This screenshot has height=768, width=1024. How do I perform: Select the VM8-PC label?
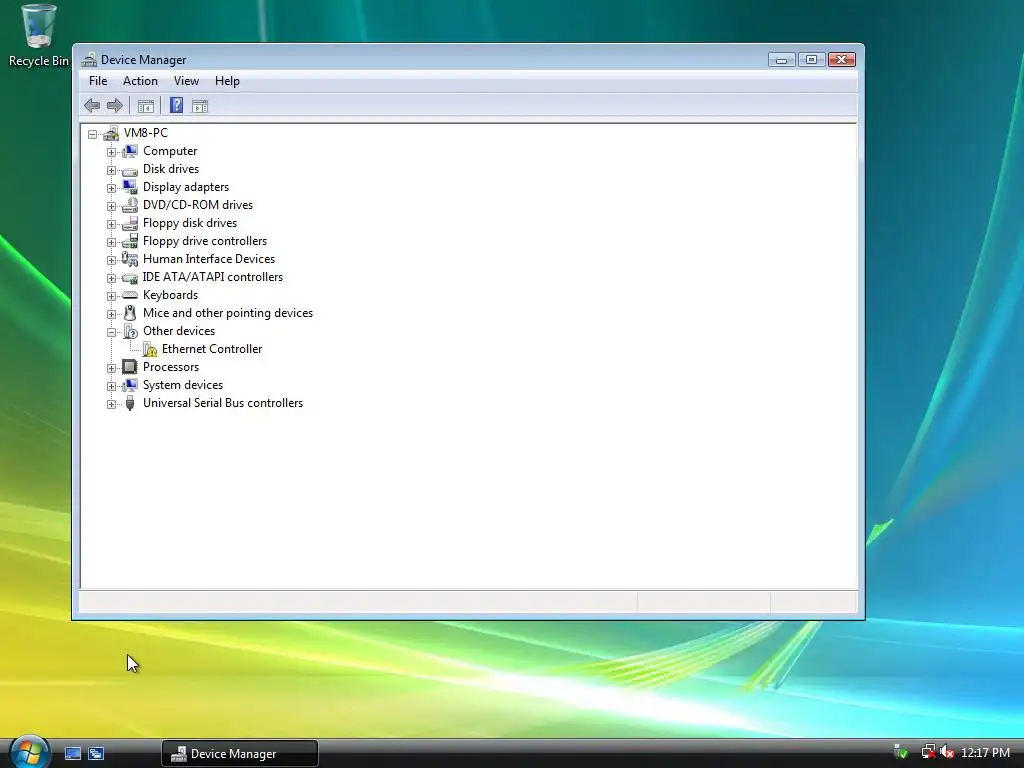click(x=146, y=133)
